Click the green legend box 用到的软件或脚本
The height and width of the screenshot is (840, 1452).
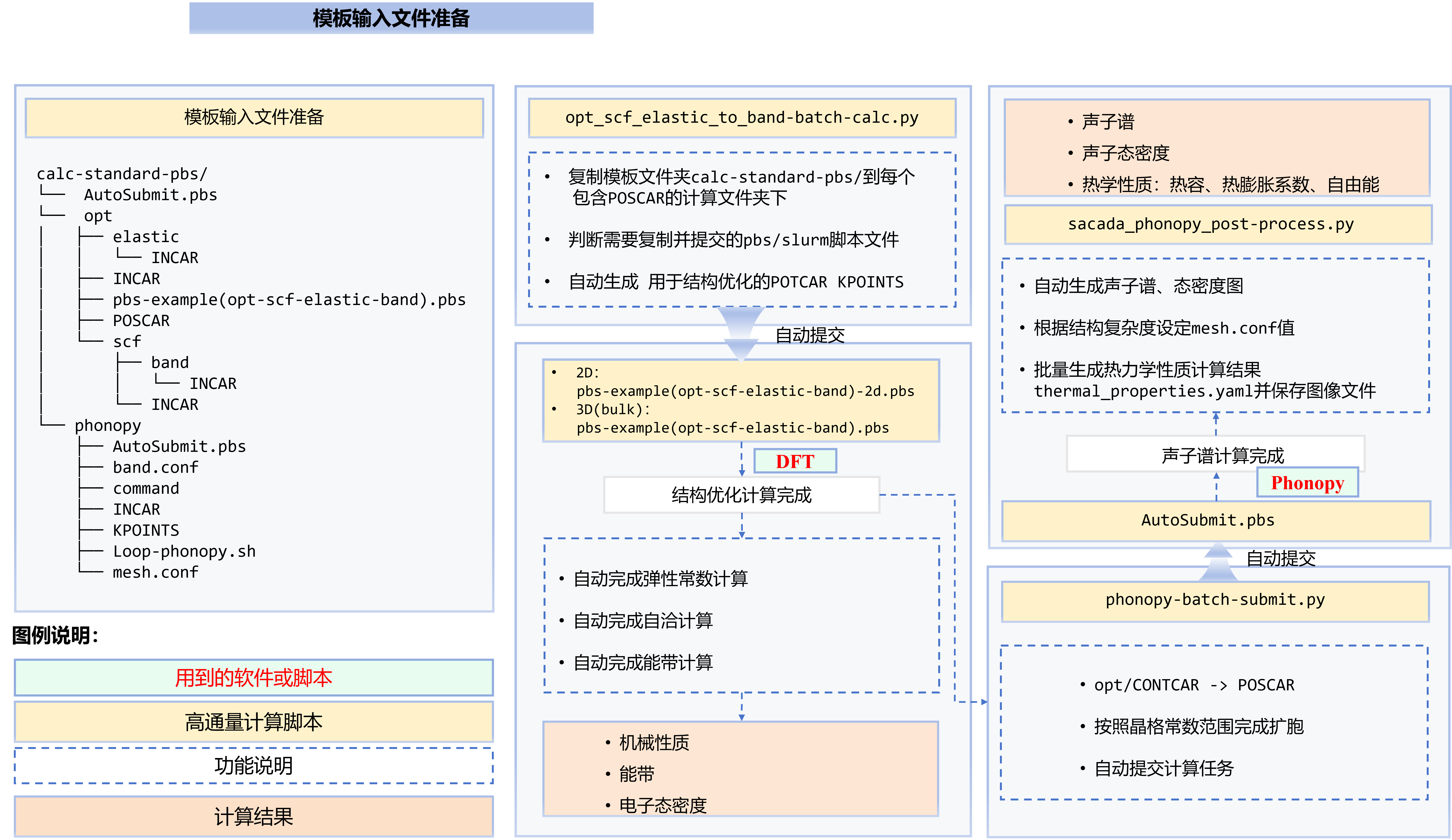tap(254, 677)
